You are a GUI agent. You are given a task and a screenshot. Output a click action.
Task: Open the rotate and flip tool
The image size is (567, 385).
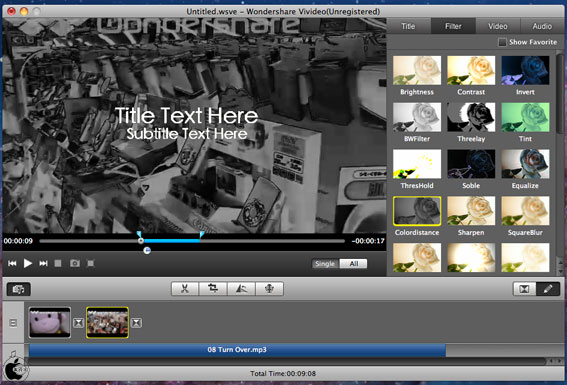pos(241,289)
